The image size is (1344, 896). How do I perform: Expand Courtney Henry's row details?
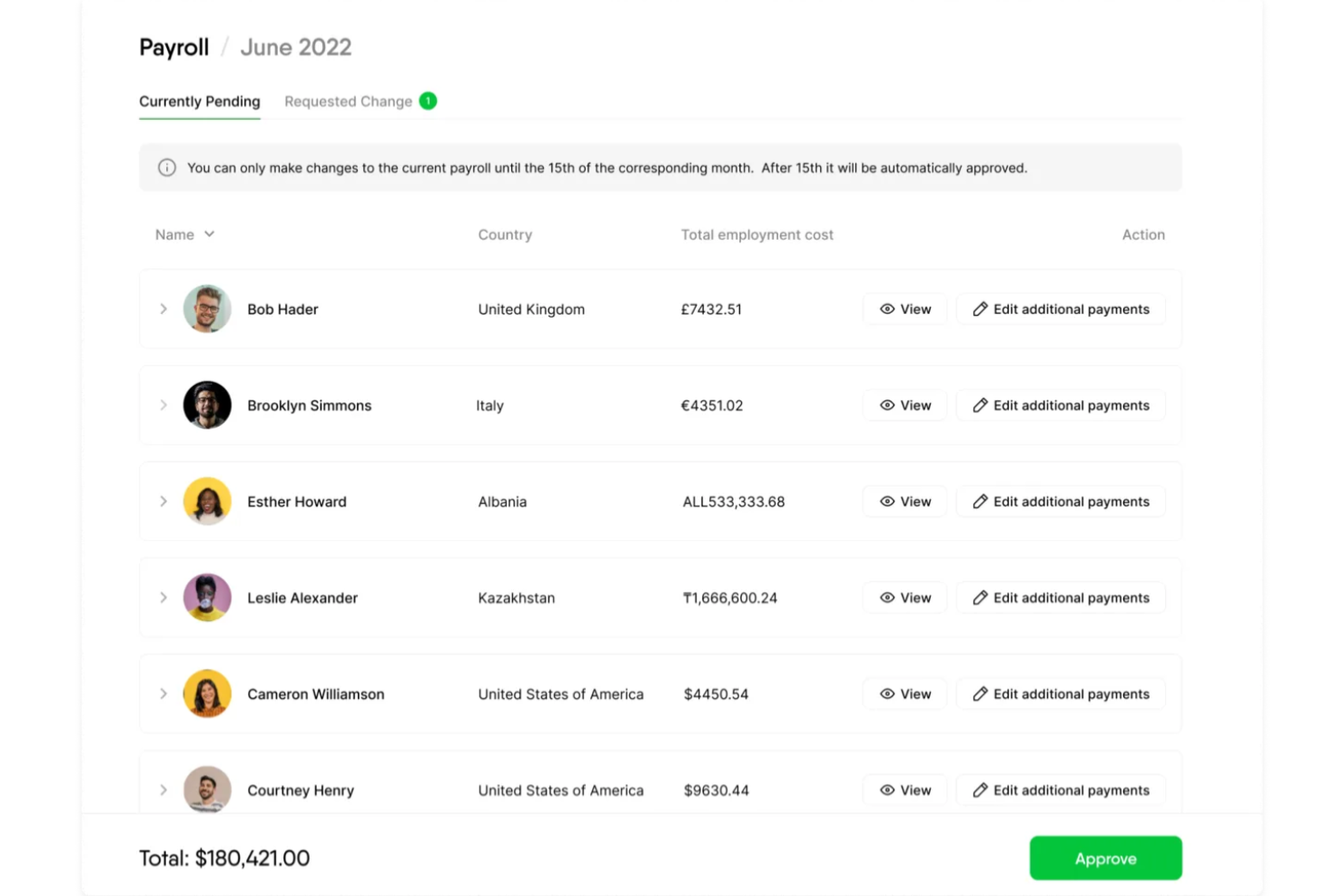pyautogui.click(x=163, y=790)
